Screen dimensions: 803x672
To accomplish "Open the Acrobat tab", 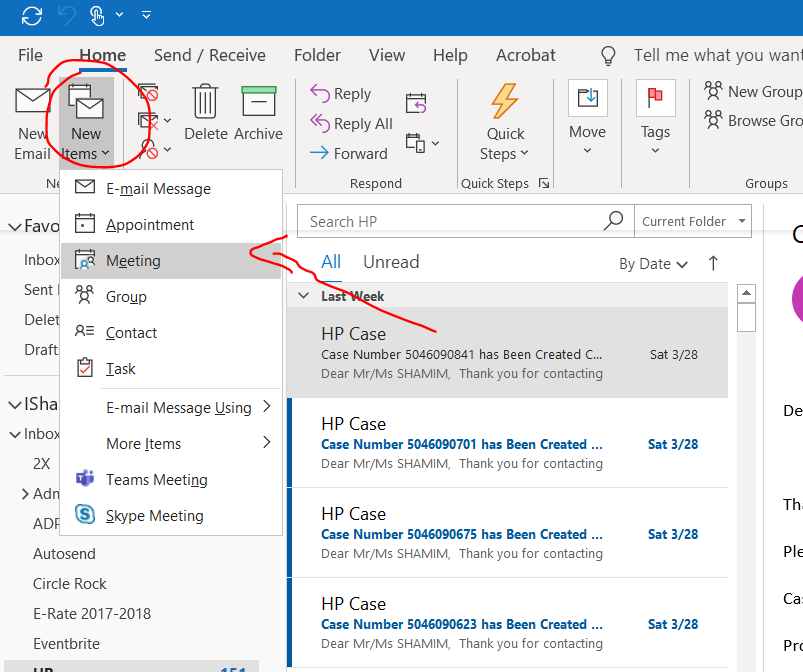I will pos(525,55).
